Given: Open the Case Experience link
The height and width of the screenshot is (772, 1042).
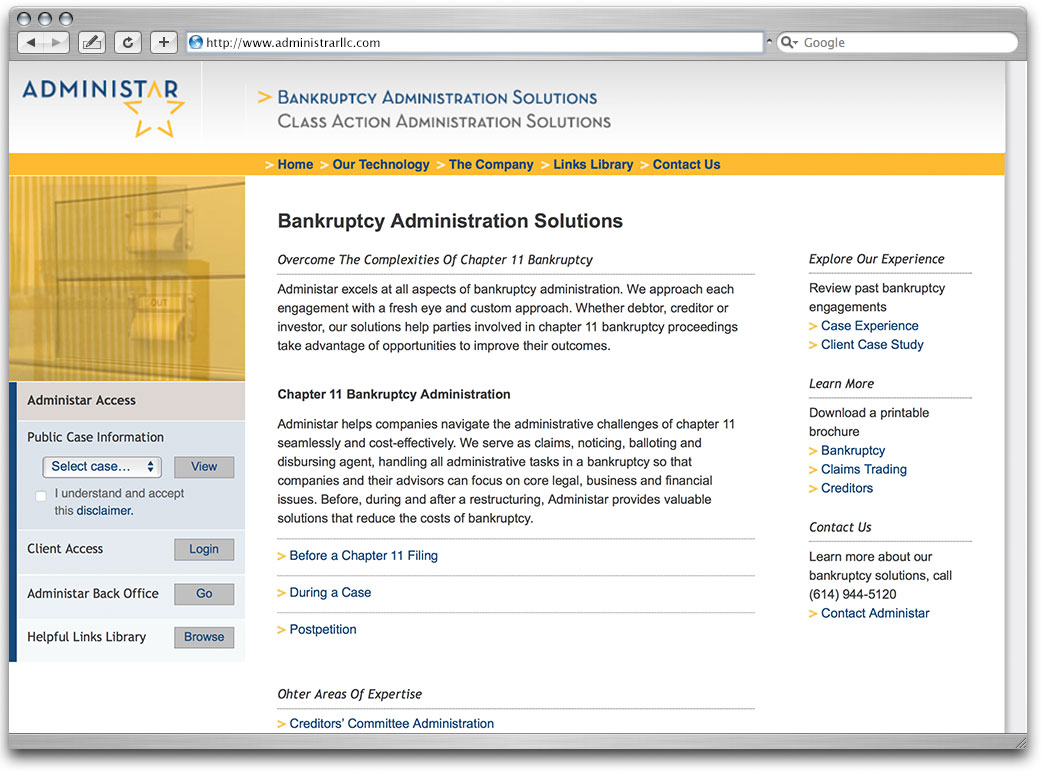Looking at the screenshot, I should point(869,326).
